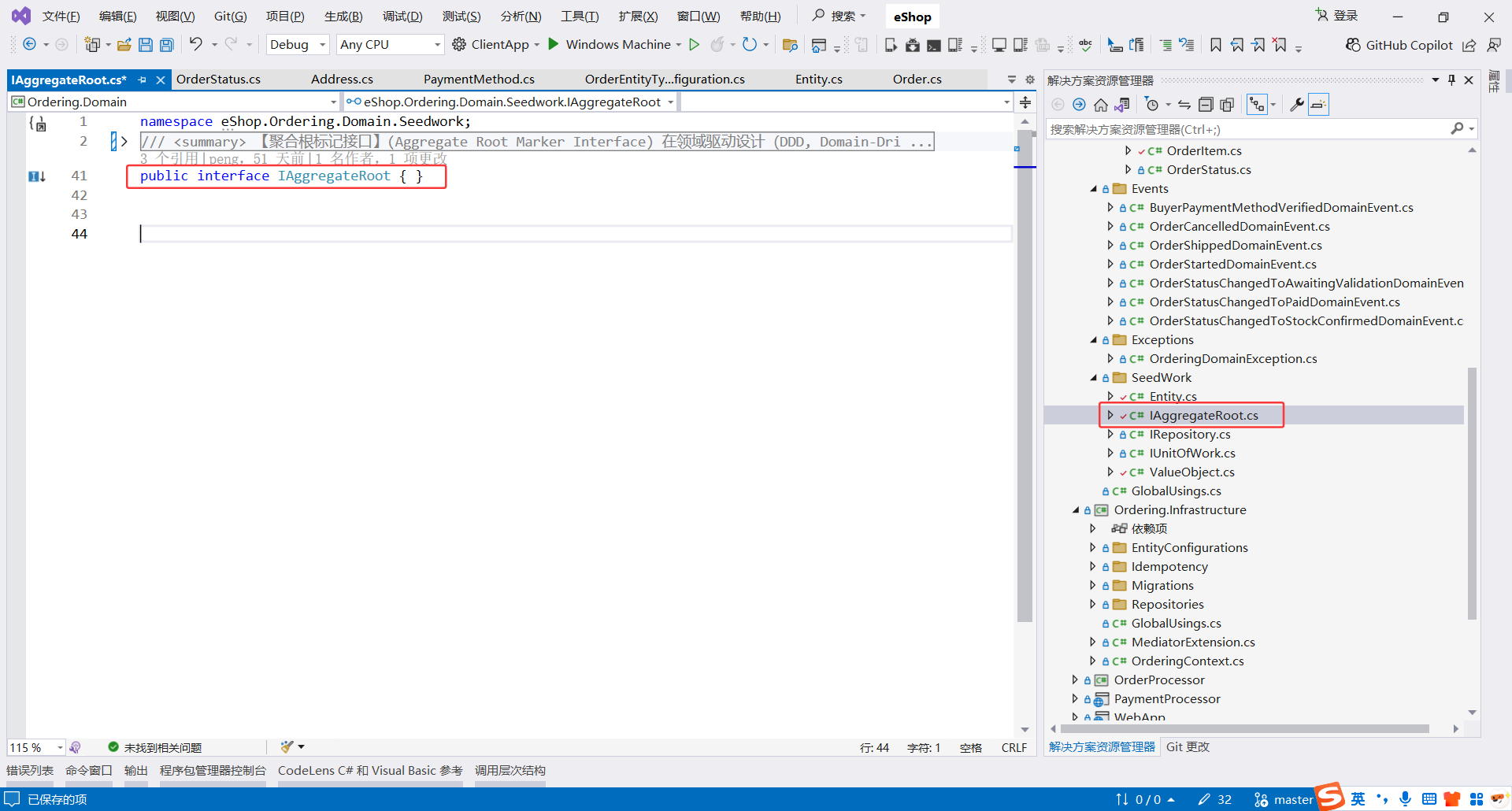Switch to the PaymentMethod.cs tab

(x=479, y=80)
